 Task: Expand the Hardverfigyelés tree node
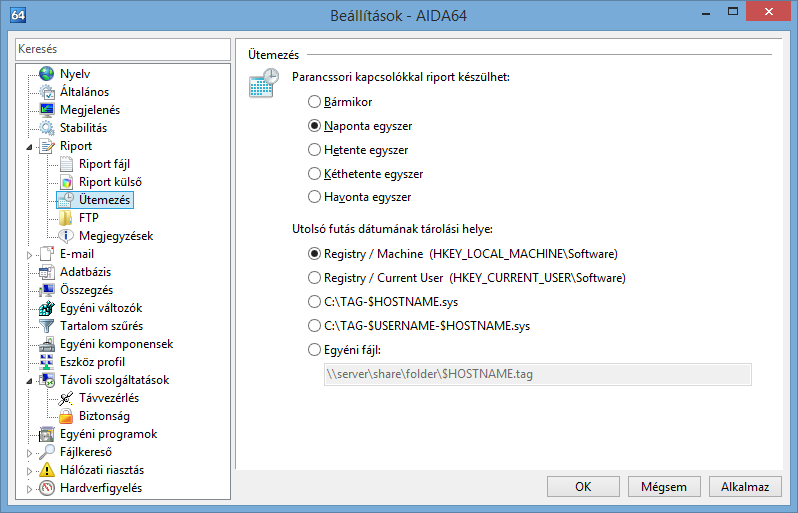[x=29, y=489]
